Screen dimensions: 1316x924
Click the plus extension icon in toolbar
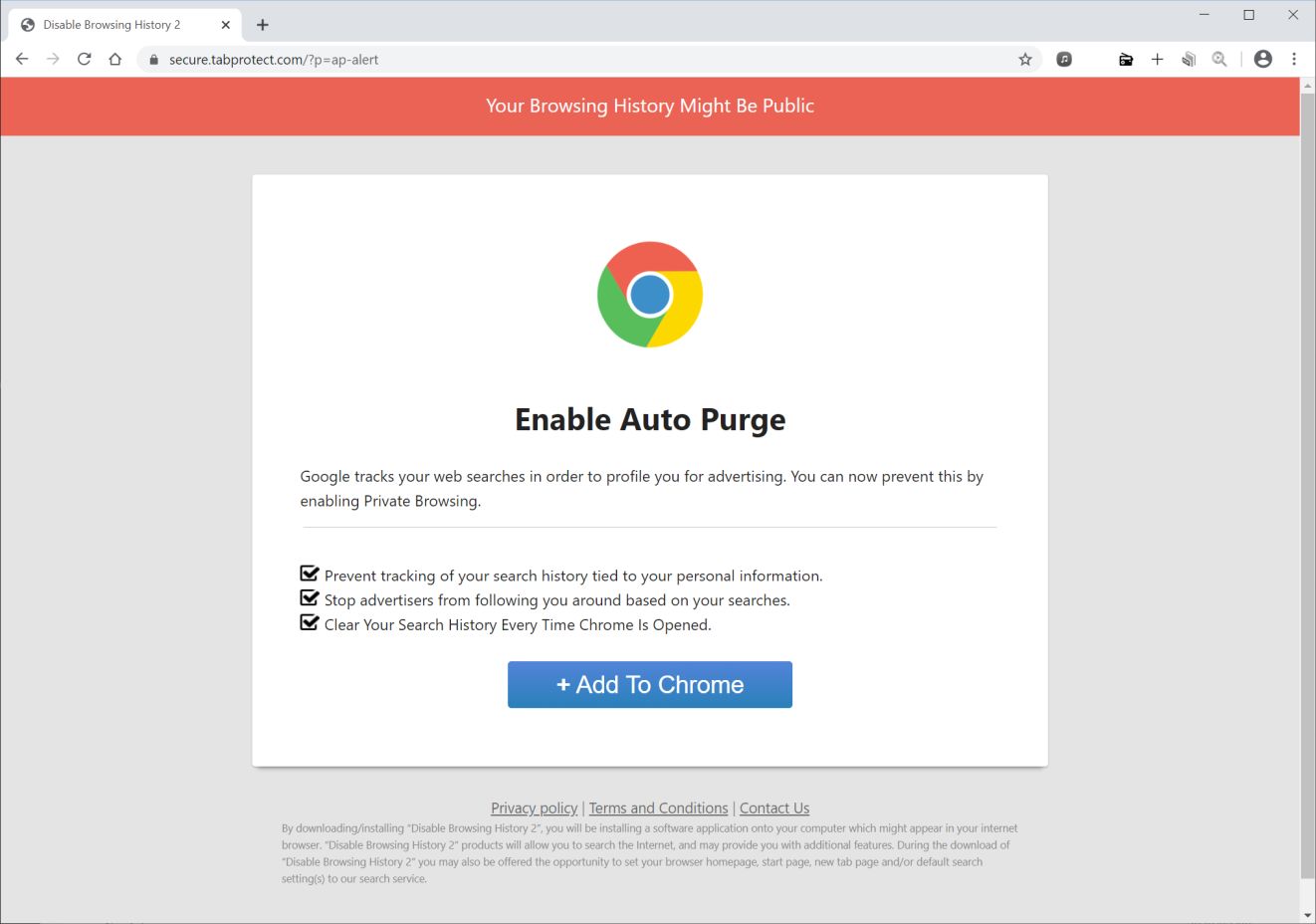pyautogui.click(x=1157, y=60)
